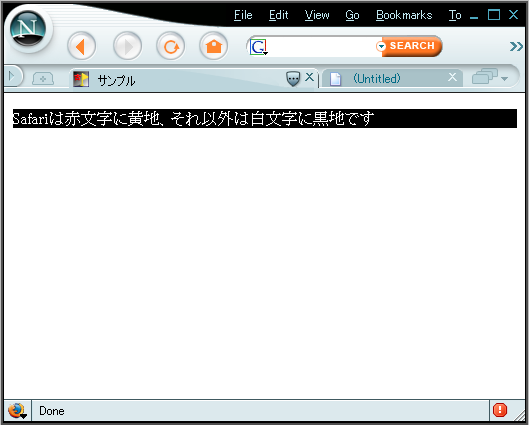Open the rendering engine switcher in status bar

coord(17,410)
